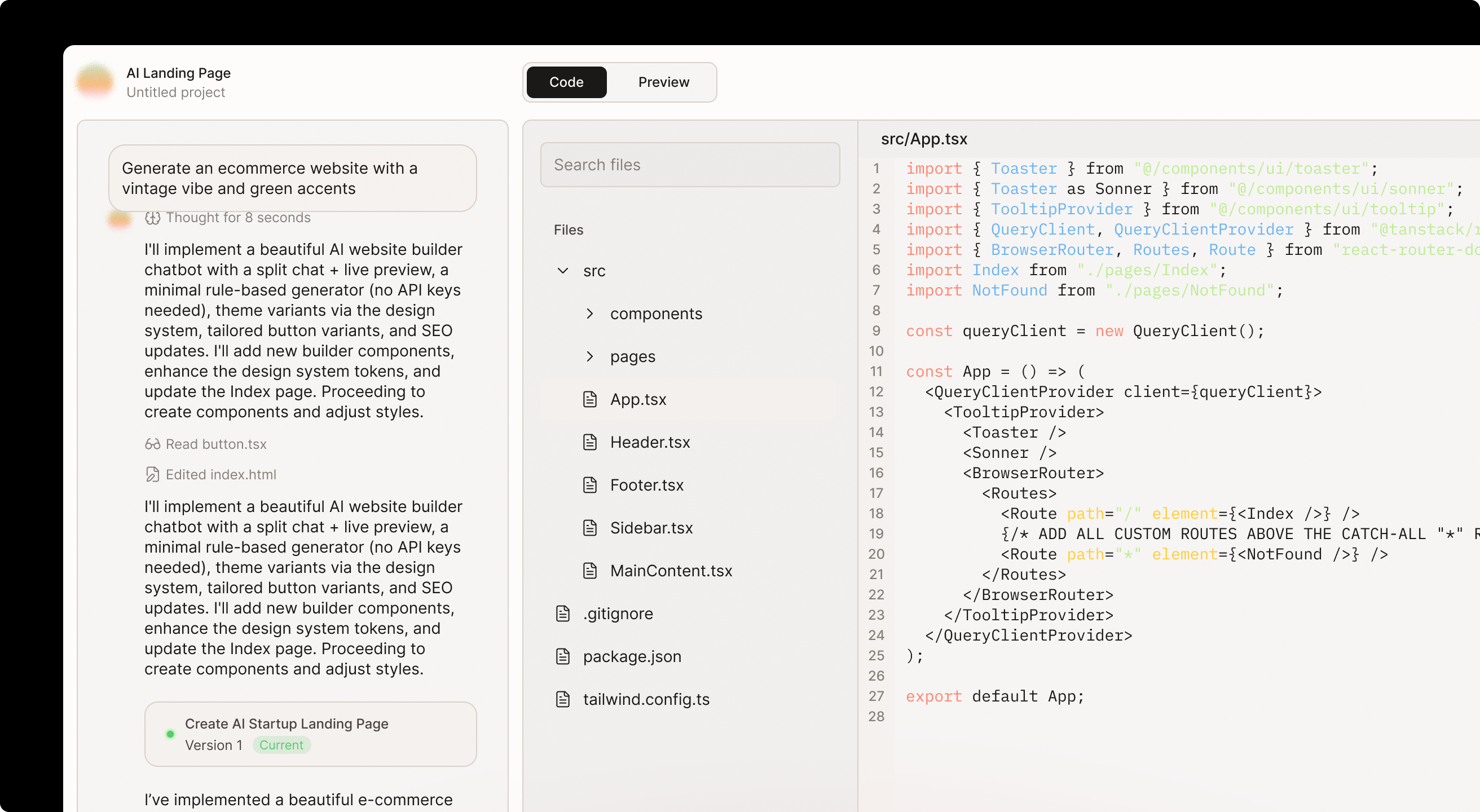
Task: Click the package.json file icon
Action: tap(562, 656)
